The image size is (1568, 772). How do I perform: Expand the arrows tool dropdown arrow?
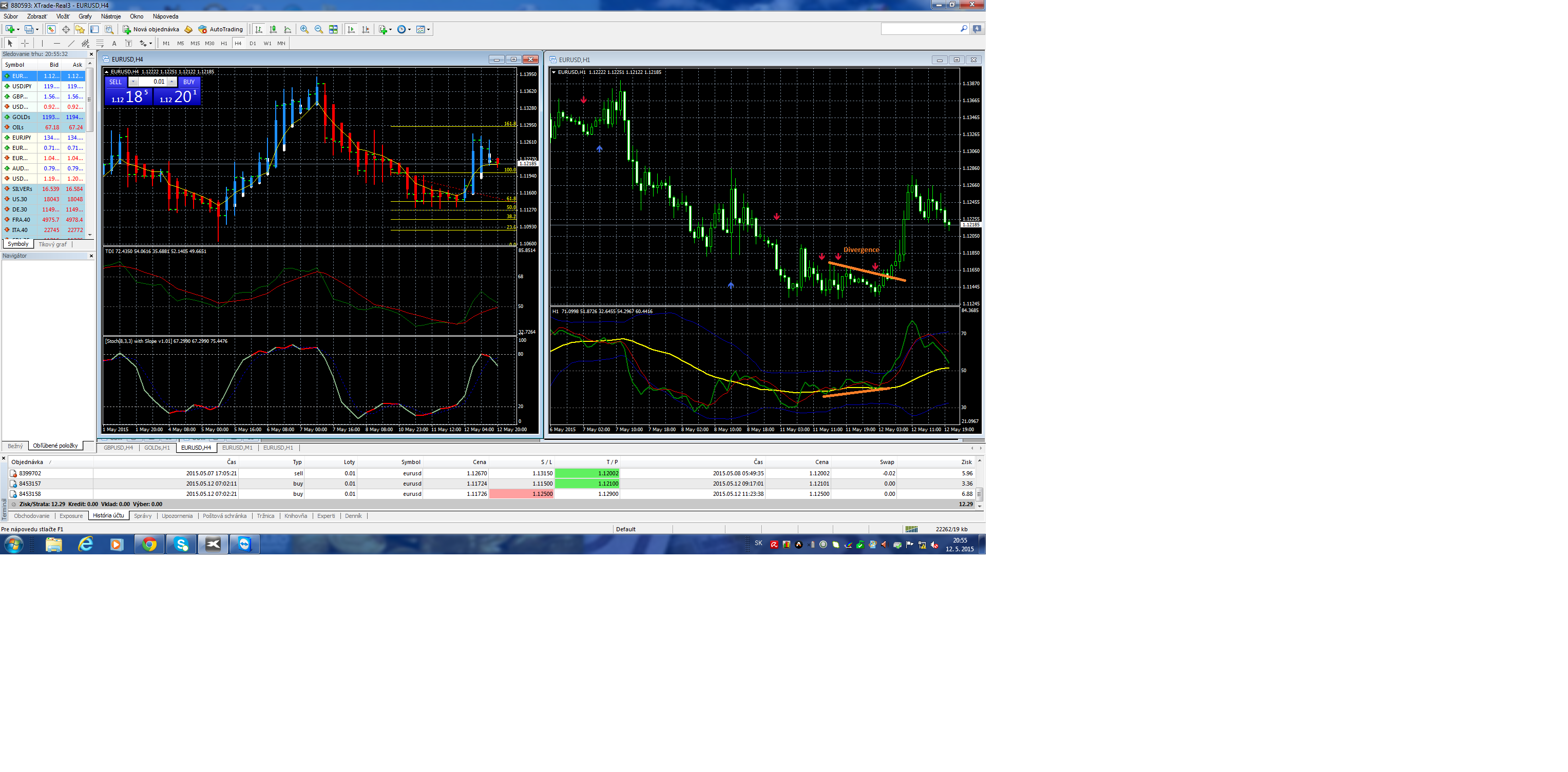coord(151,43)
